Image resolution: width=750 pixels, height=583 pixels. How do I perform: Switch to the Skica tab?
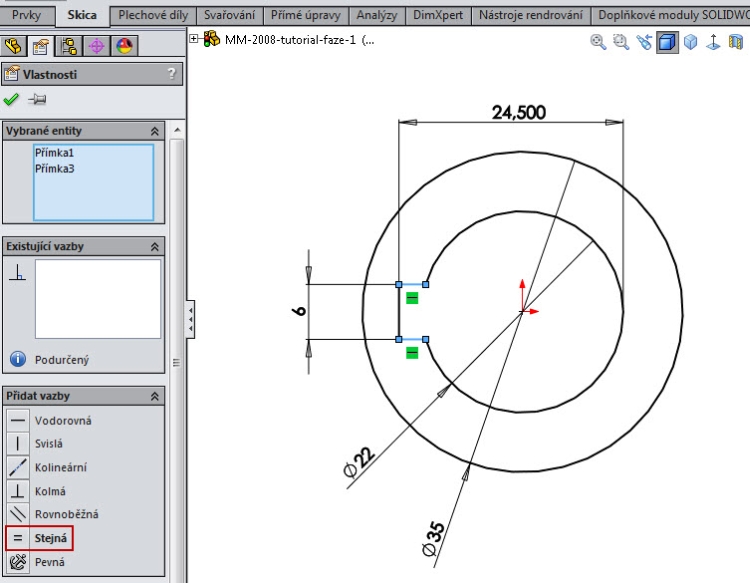pyautogui.click(x=82, y=15)
